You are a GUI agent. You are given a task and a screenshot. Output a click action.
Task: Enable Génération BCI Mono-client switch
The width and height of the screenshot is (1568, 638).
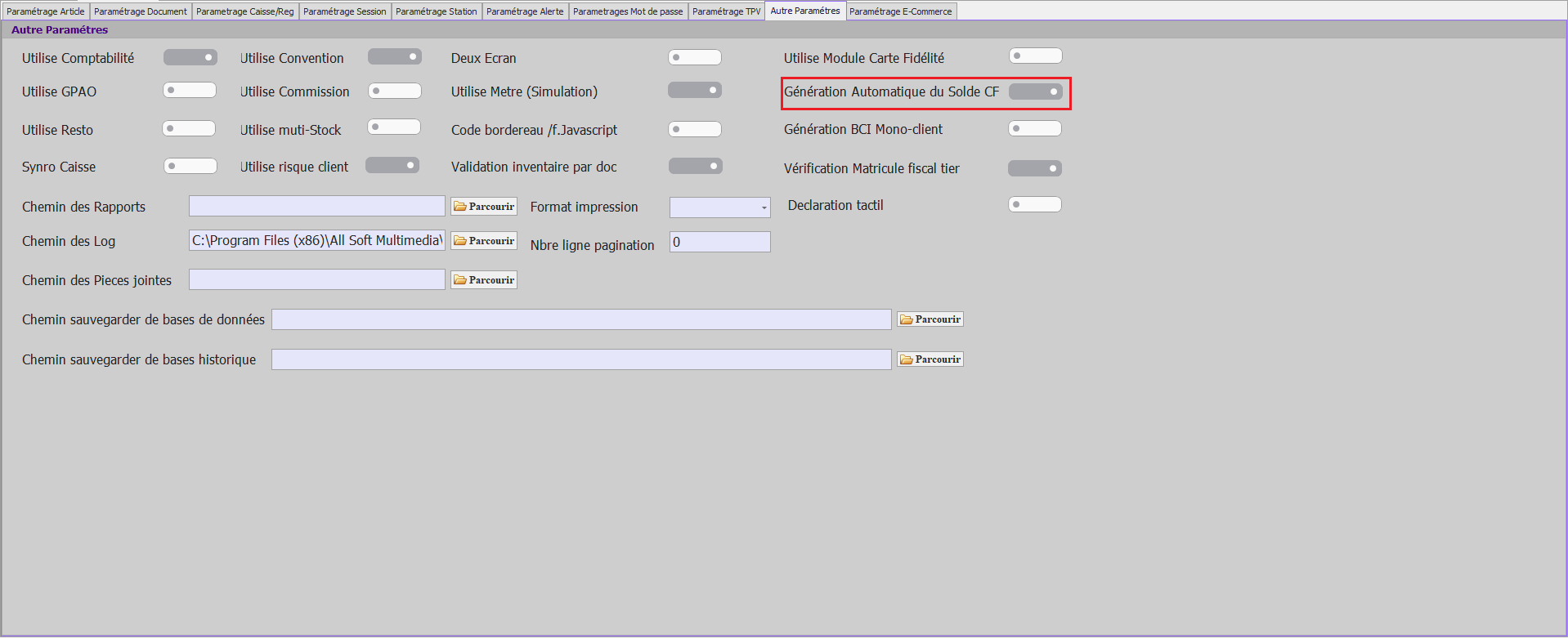tap(1035, 128)
